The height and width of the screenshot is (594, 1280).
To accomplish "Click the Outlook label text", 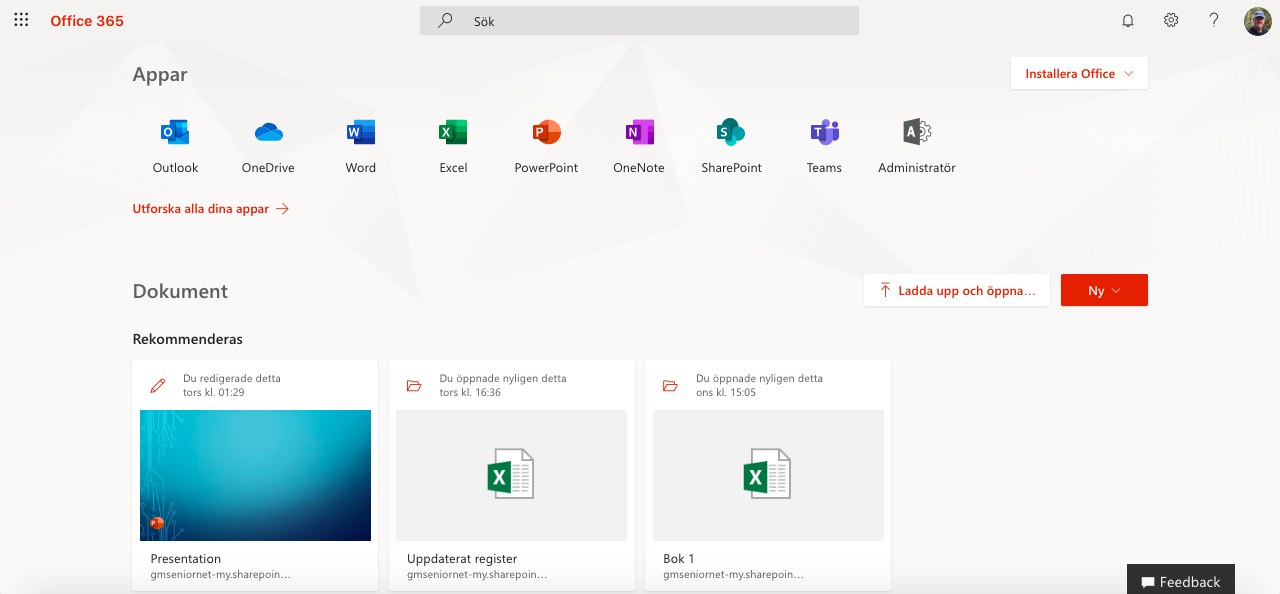I will click(x=175, y=168).
